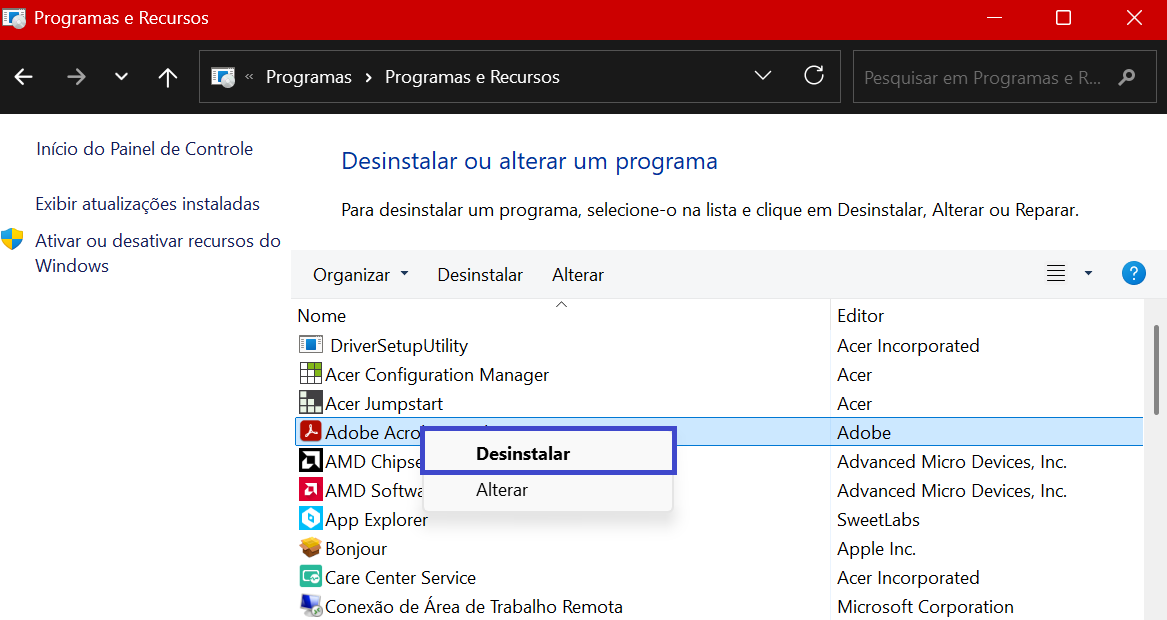Open Exibir atualizações instaladas
Viewport: 1167px width, 620px height.
click(147, 204)
